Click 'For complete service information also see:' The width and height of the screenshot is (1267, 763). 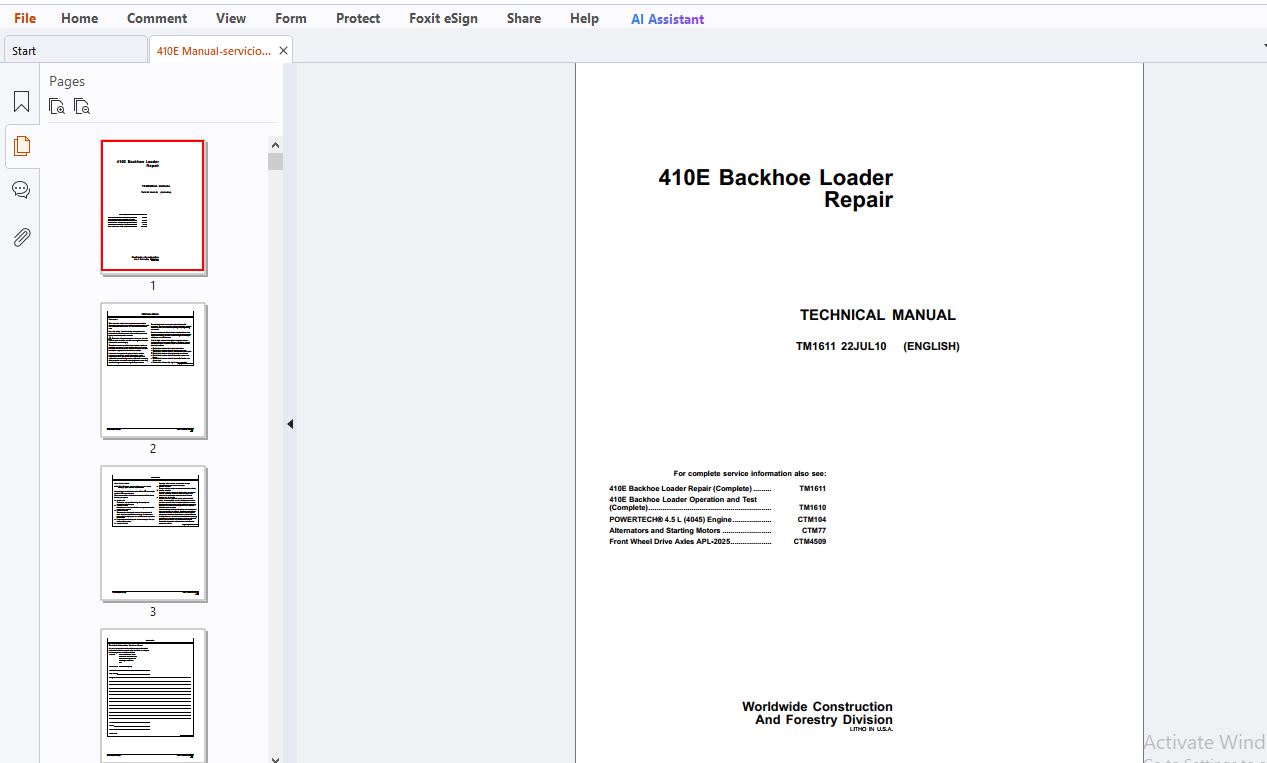(750, 474)
